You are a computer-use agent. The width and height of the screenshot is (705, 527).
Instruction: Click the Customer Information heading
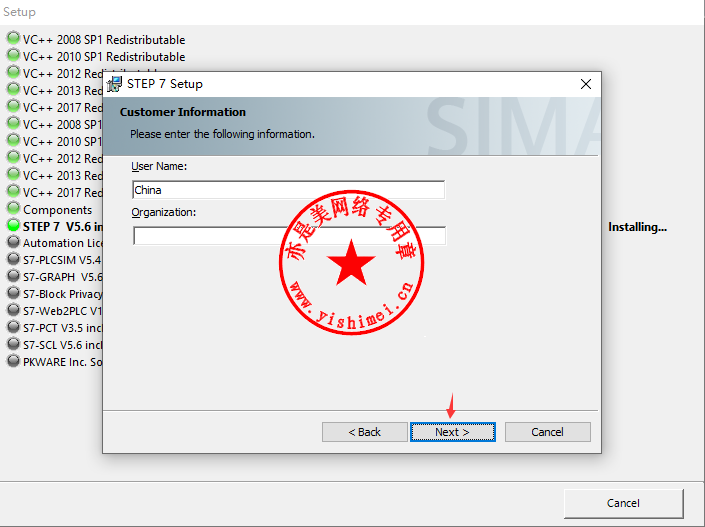[x=183, y=112]
